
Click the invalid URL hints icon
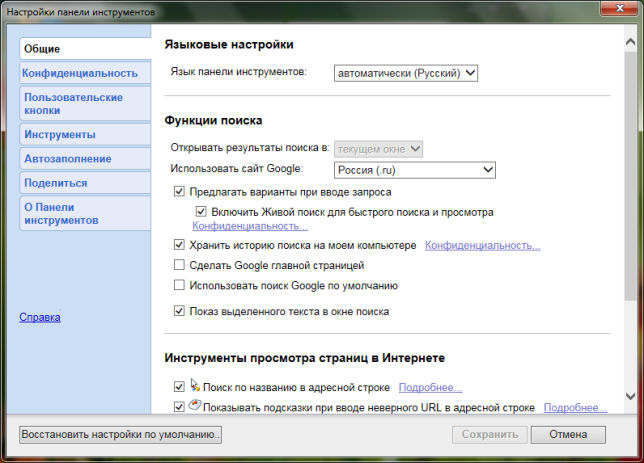(x=196, y=406)
